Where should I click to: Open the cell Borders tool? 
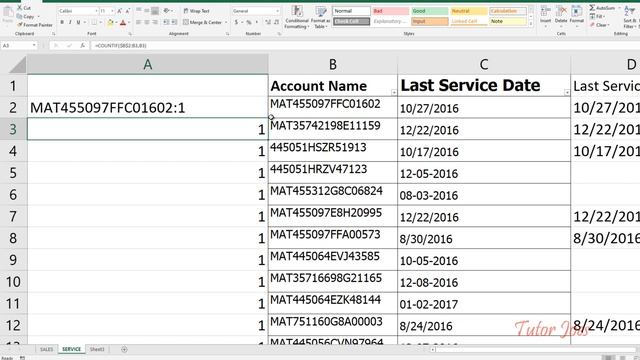[94, 22]
